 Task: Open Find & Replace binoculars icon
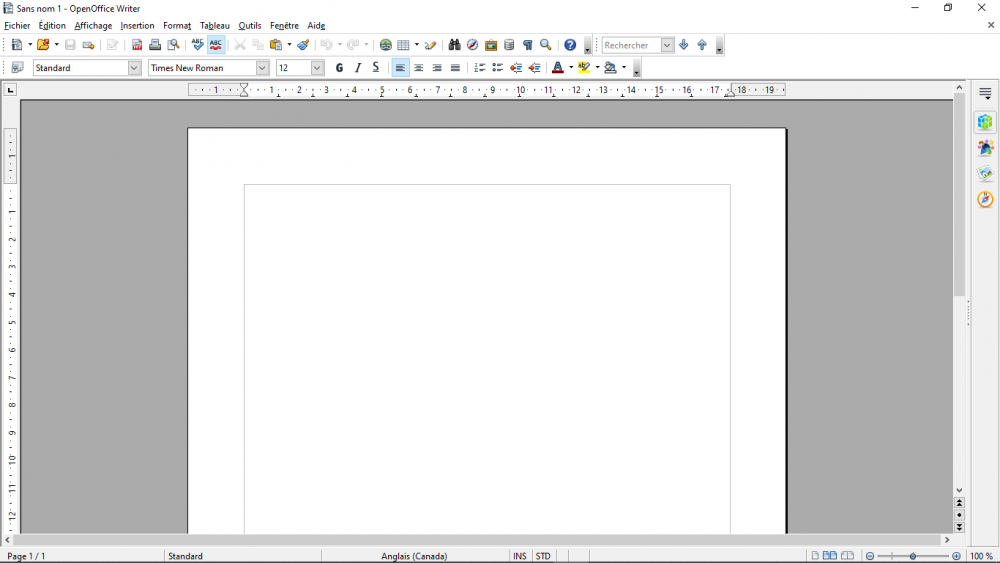click(x=454, y=45)
